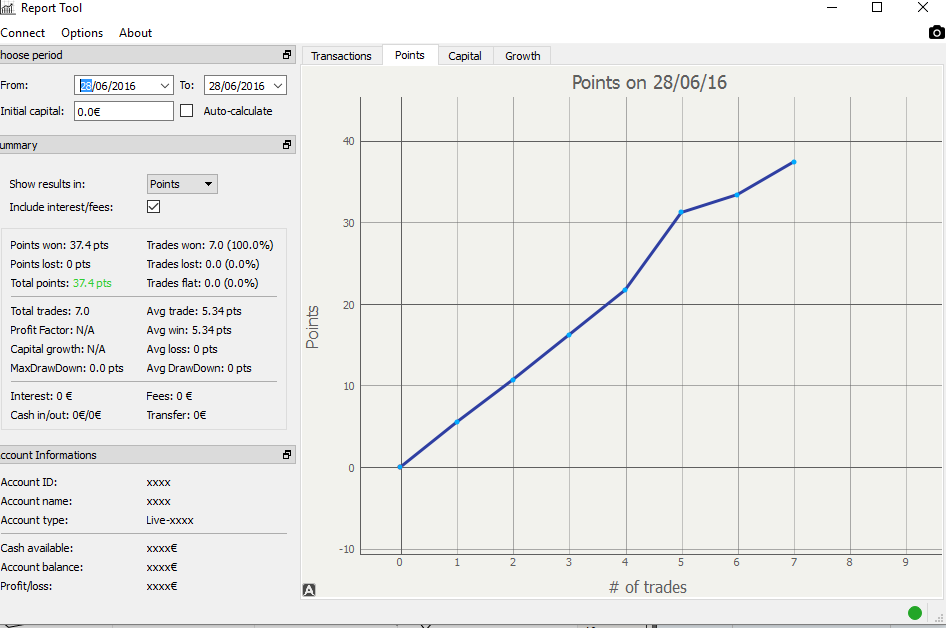Click the Initial capital input field
946x628 pixels.
pos(124,112)
